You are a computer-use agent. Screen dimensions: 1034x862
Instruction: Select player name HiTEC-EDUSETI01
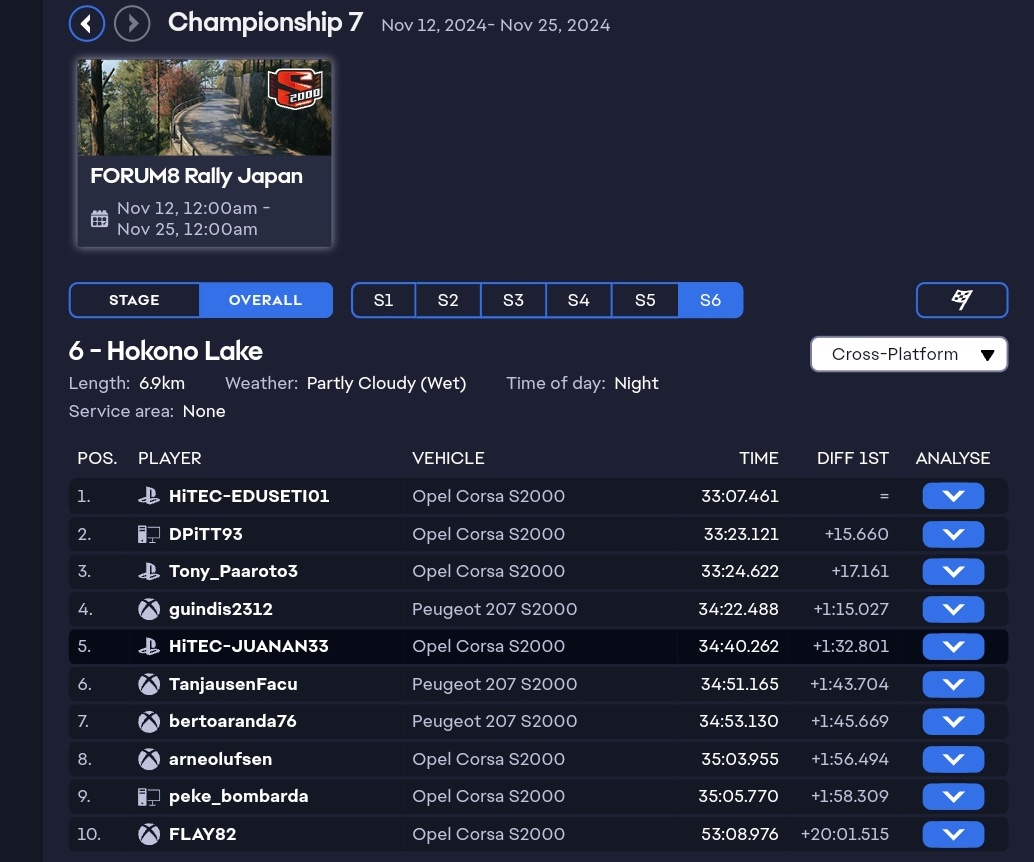coord(249,496)
